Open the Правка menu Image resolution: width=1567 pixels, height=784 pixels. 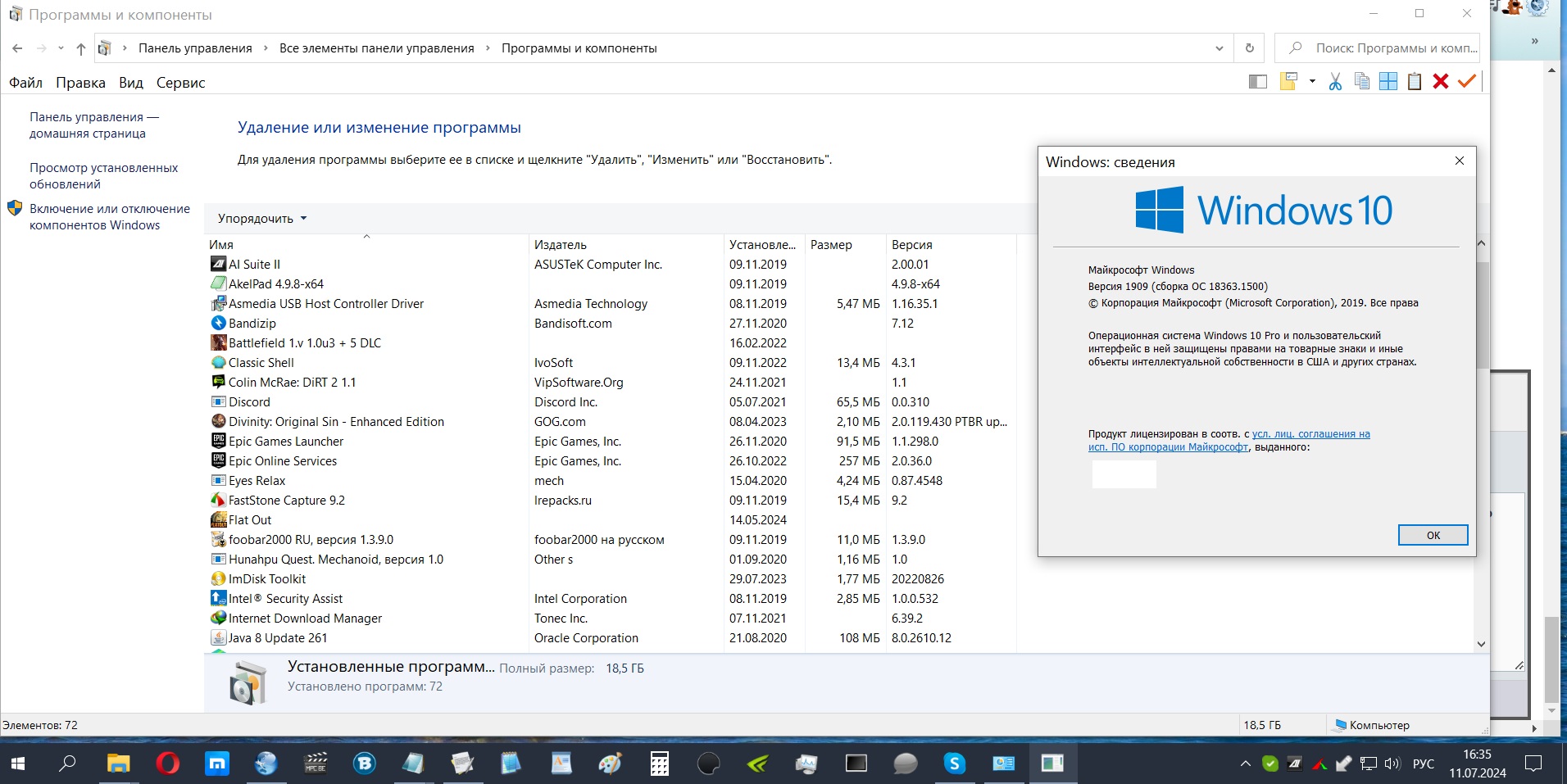80,83
